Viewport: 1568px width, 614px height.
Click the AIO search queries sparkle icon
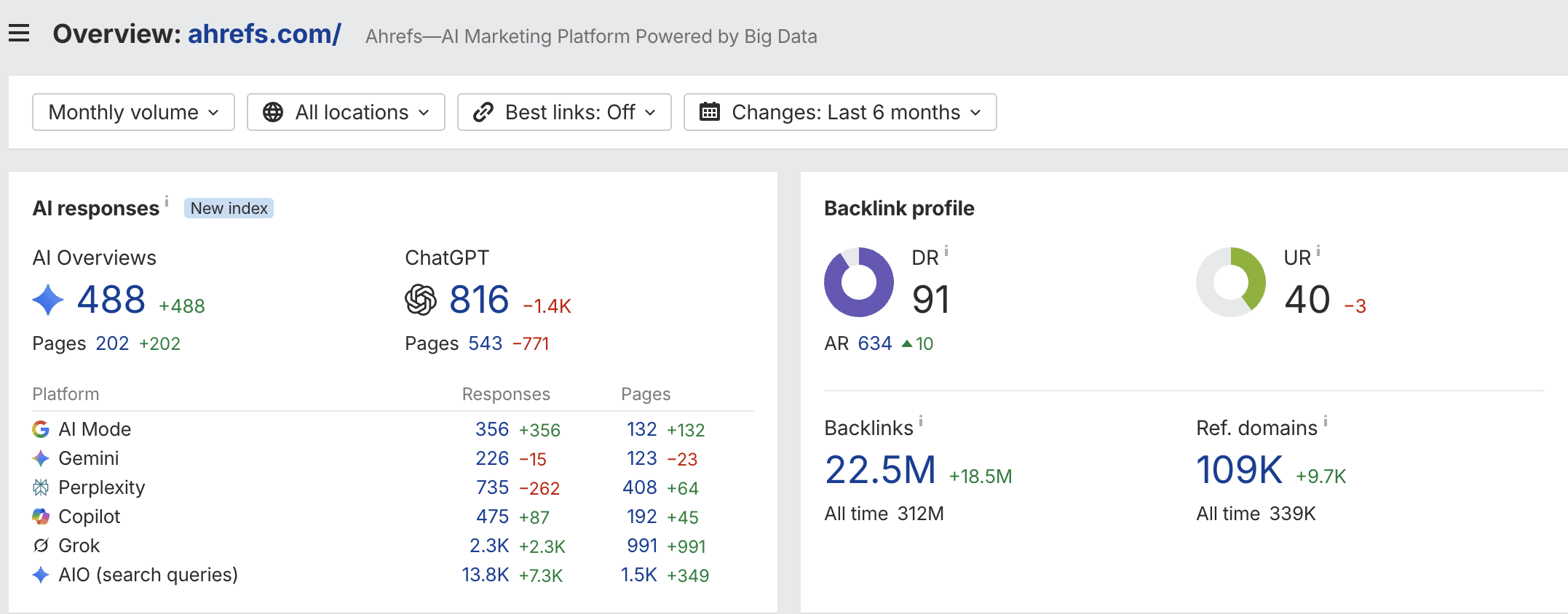[x=41, y=575]
